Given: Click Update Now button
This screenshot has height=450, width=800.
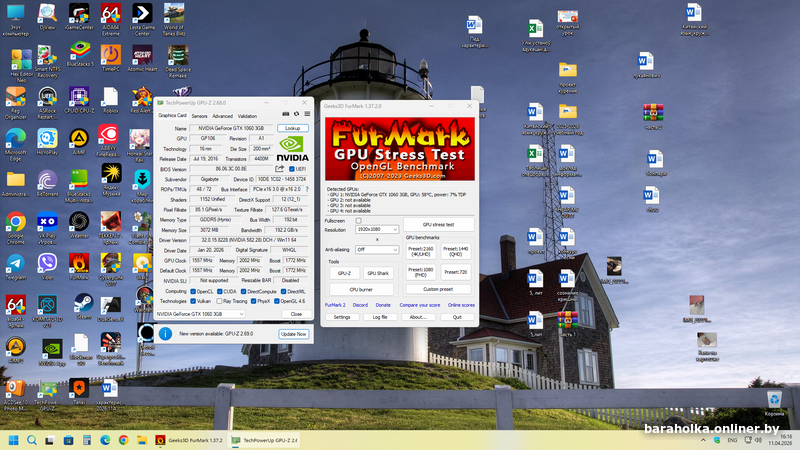Looking at the screenshot, I should click(x=293, y=334).
